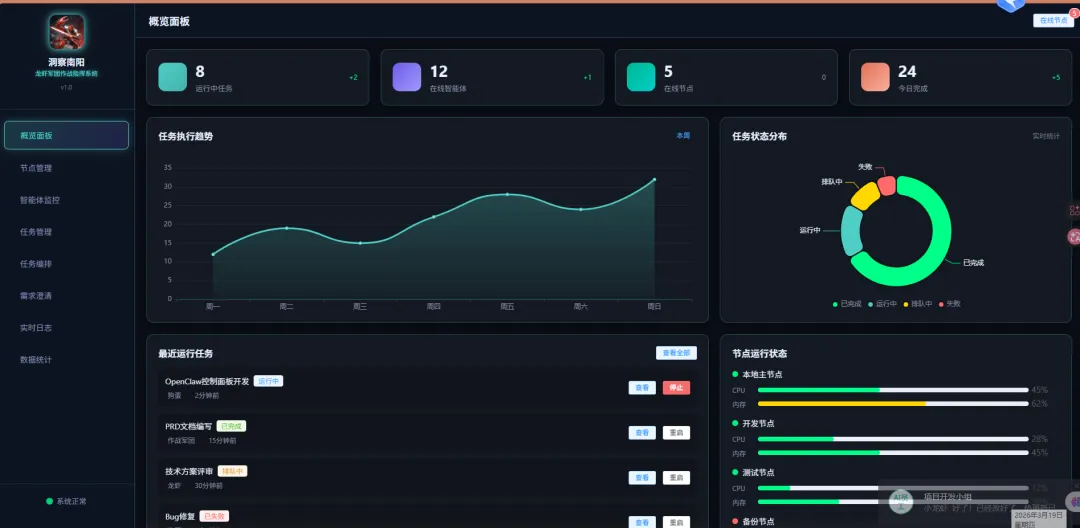Open the 项目开发小组 chat notification

978,502
